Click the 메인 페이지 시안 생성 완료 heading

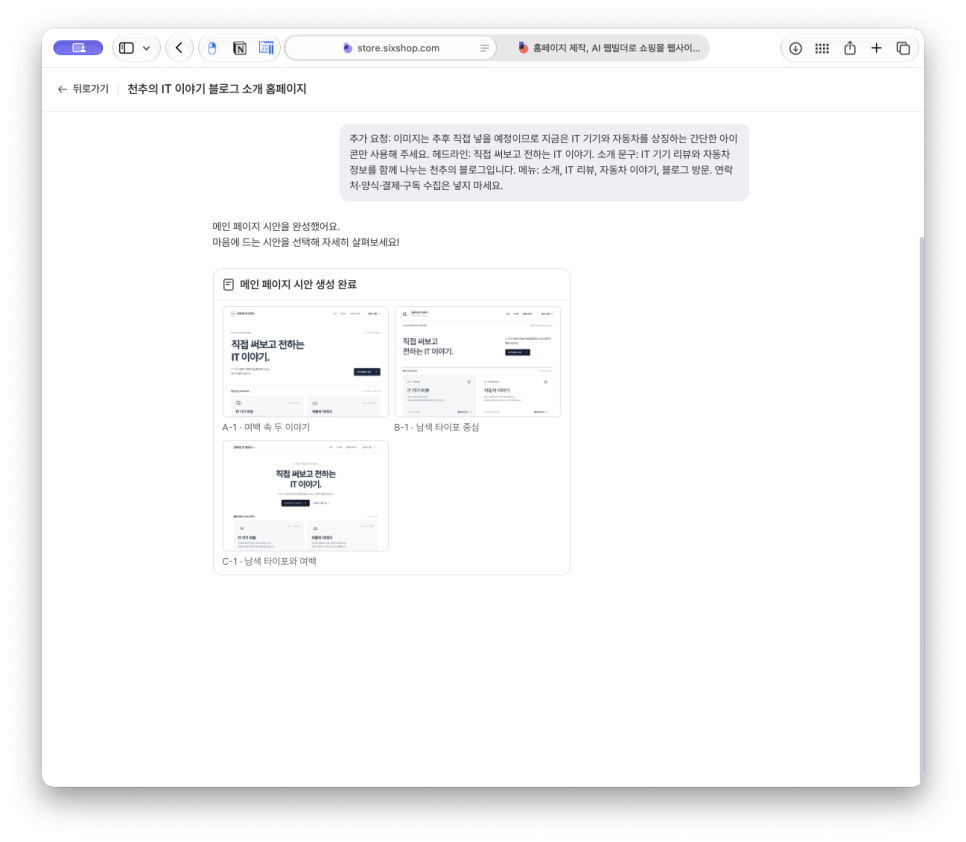pos(298,285)
